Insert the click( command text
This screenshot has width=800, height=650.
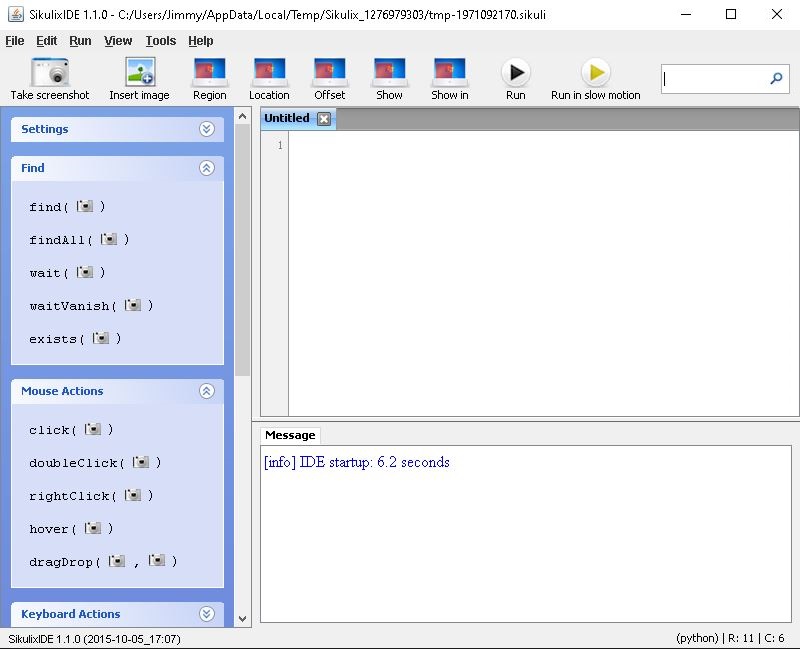(x=53, y=430)
